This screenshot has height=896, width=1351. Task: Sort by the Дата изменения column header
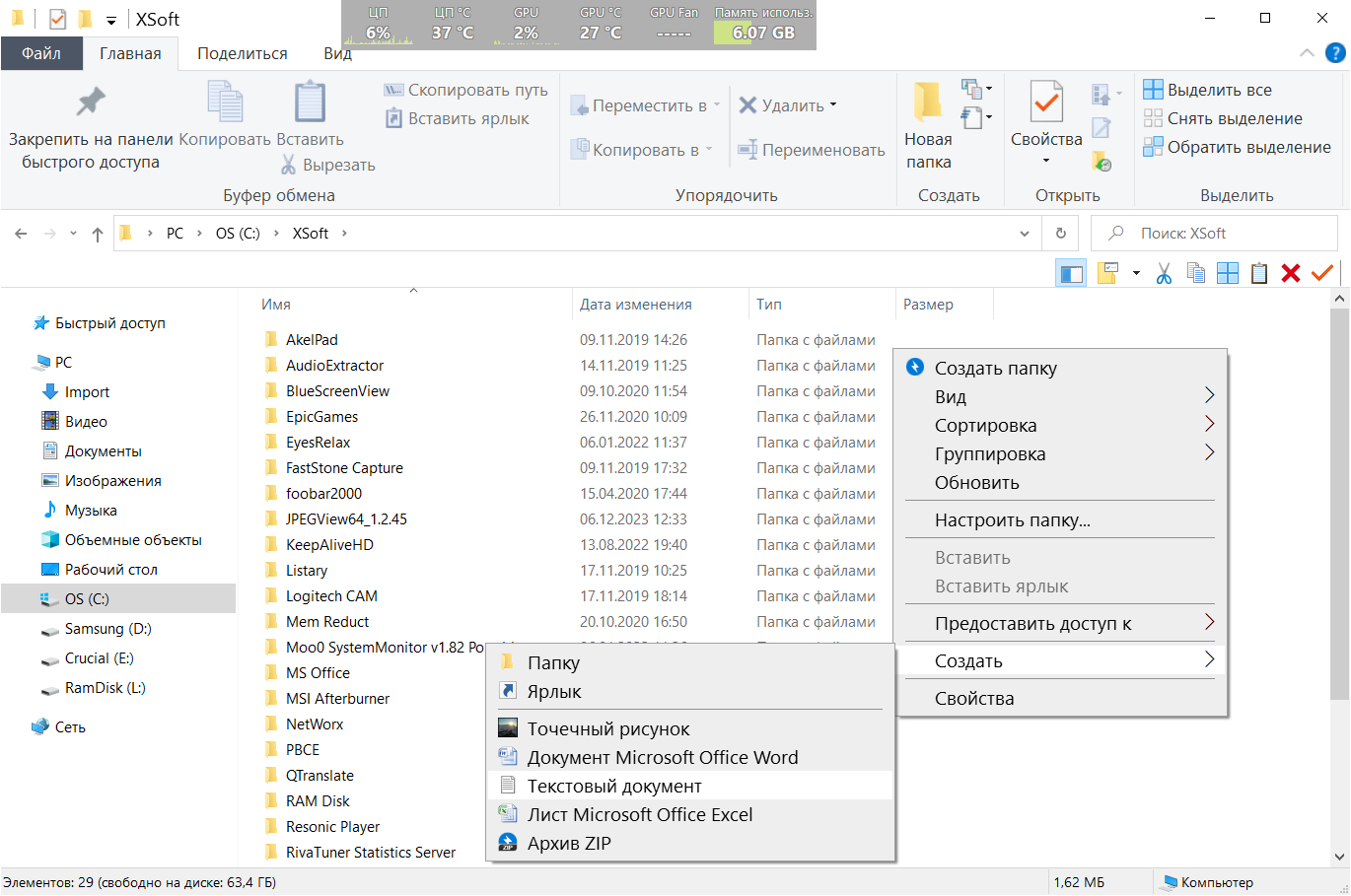[660, 305]
